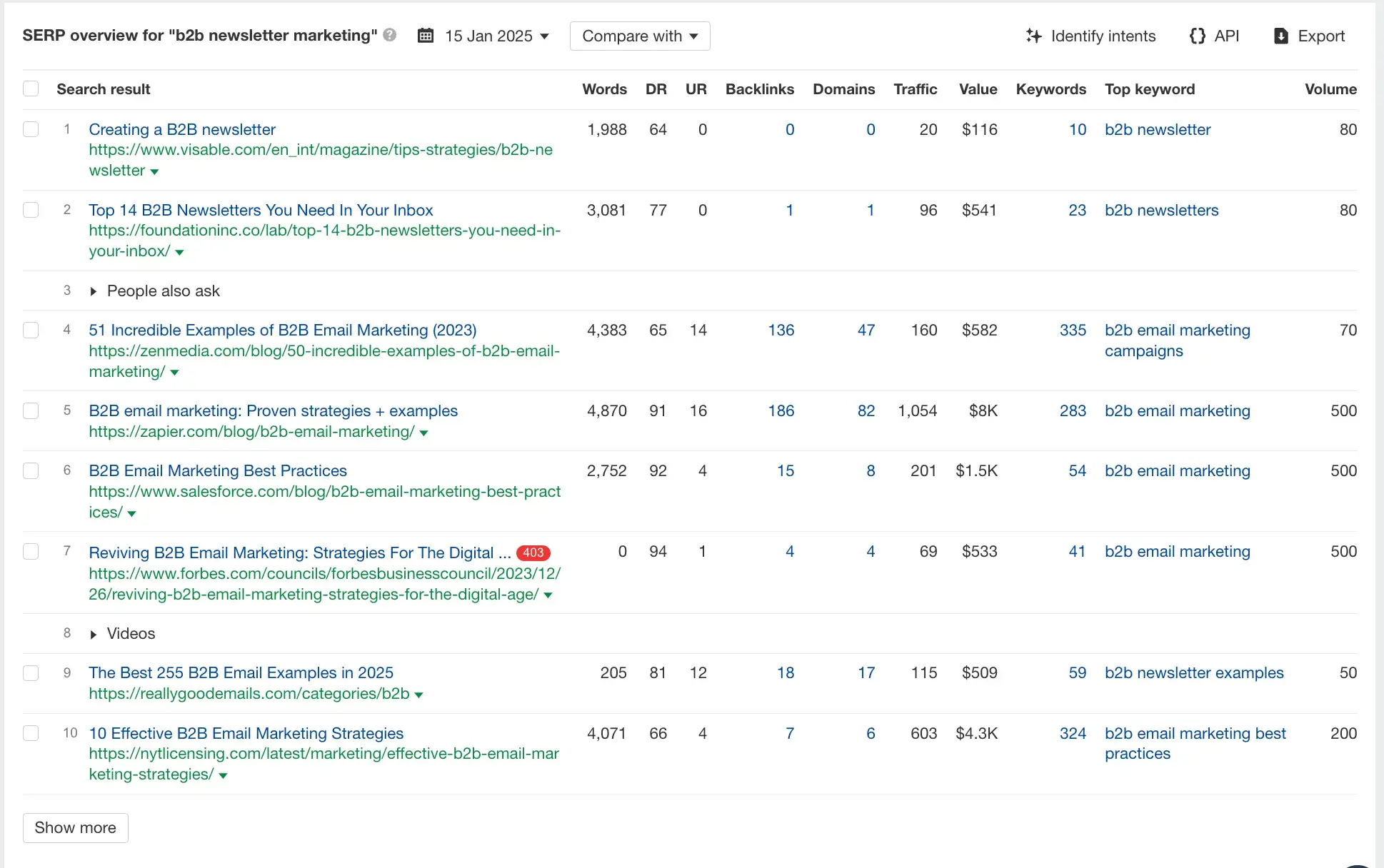Click the top keyword b2b newsletters
The width and height of the screenshot is (1384, 868).
1161,210
